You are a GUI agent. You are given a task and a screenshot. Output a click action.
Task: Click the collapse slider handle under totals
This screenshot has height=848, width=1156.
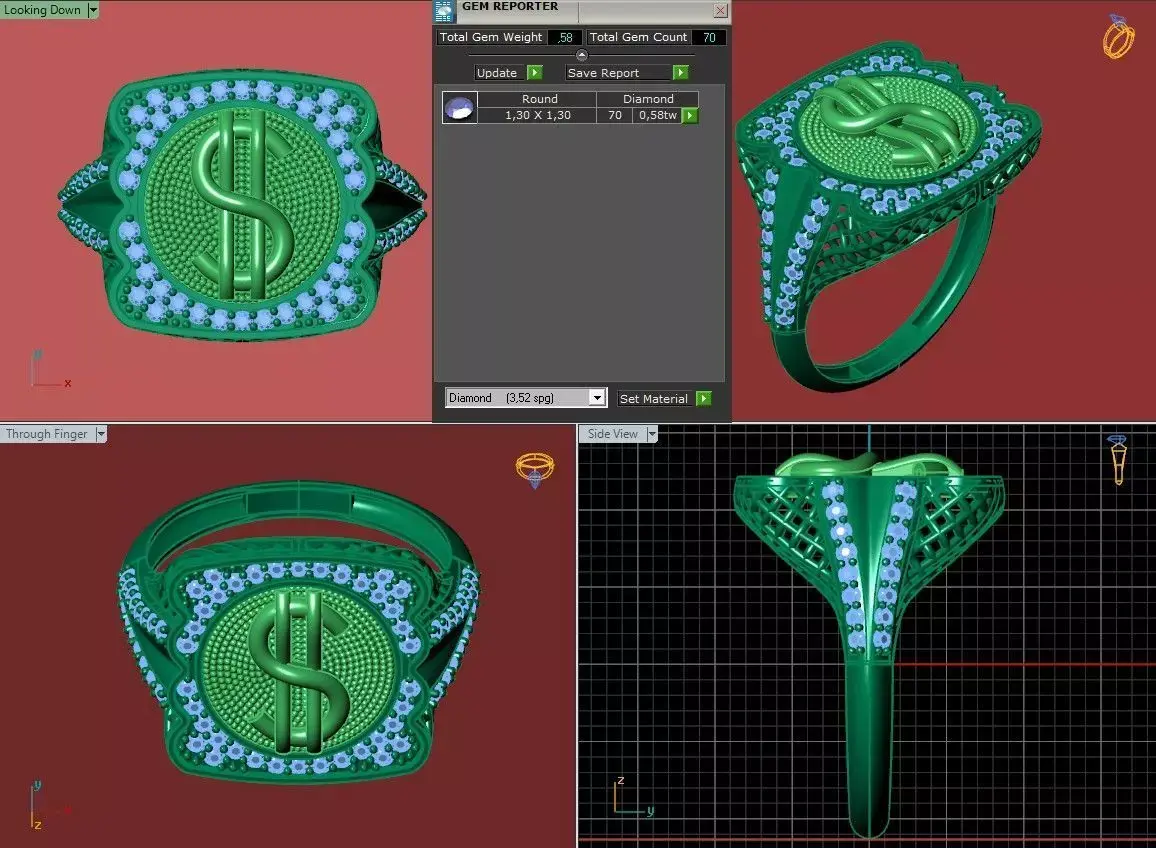point(582,55)
